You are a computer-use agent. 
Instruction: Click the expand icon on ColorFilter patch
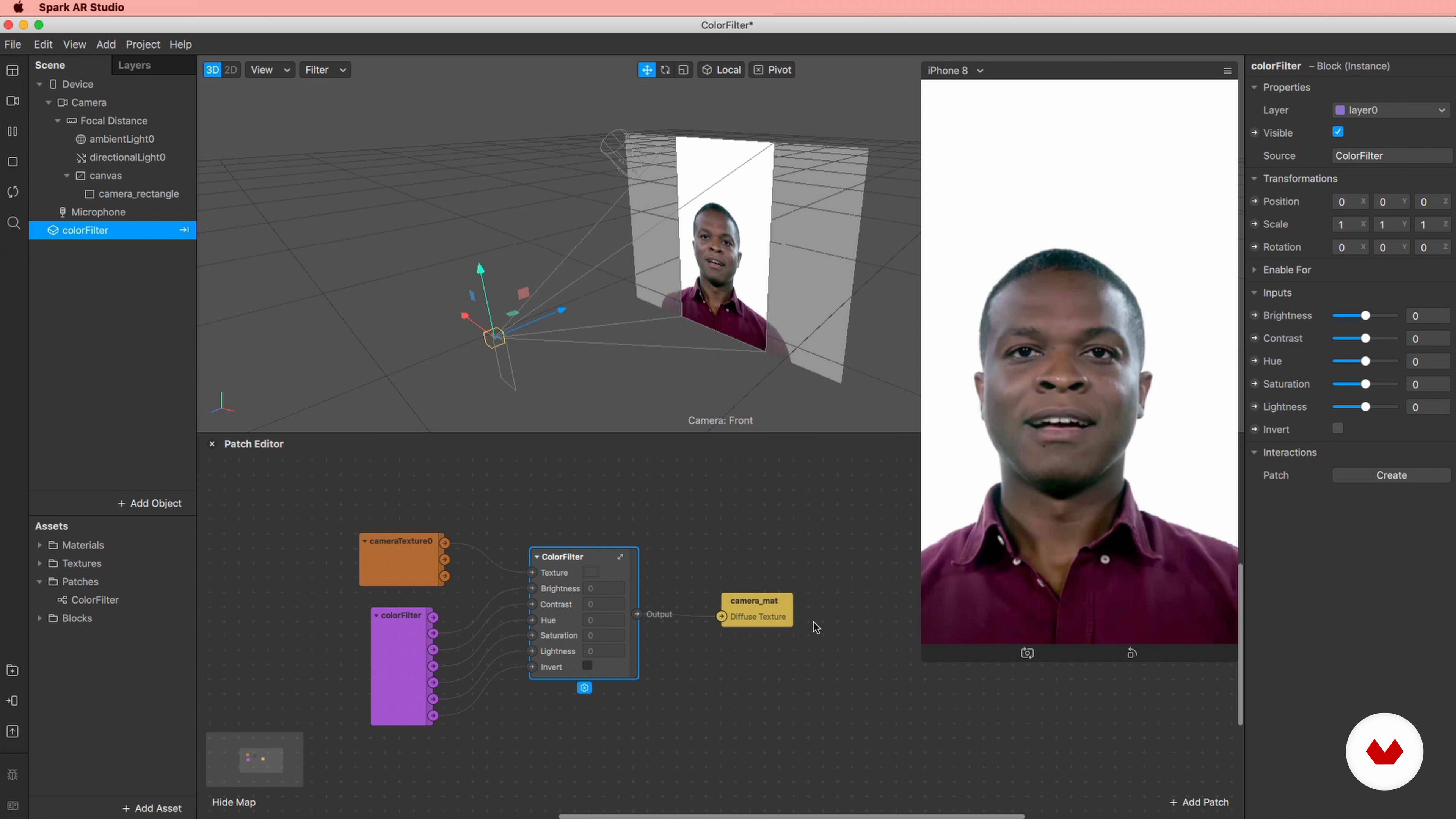coord(620,557)
